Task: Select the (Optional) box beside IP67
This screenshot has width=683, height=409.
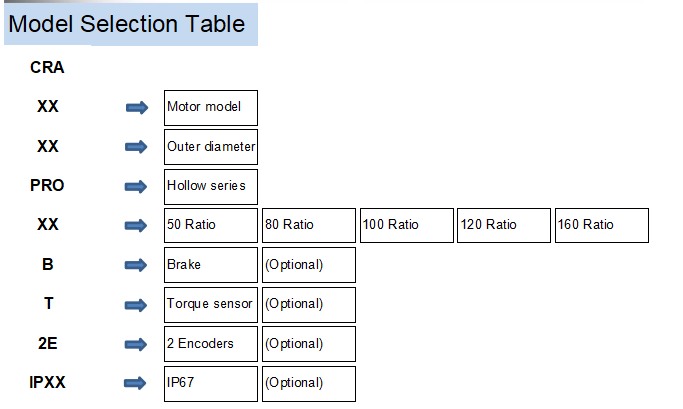Action: click(309, 384)
